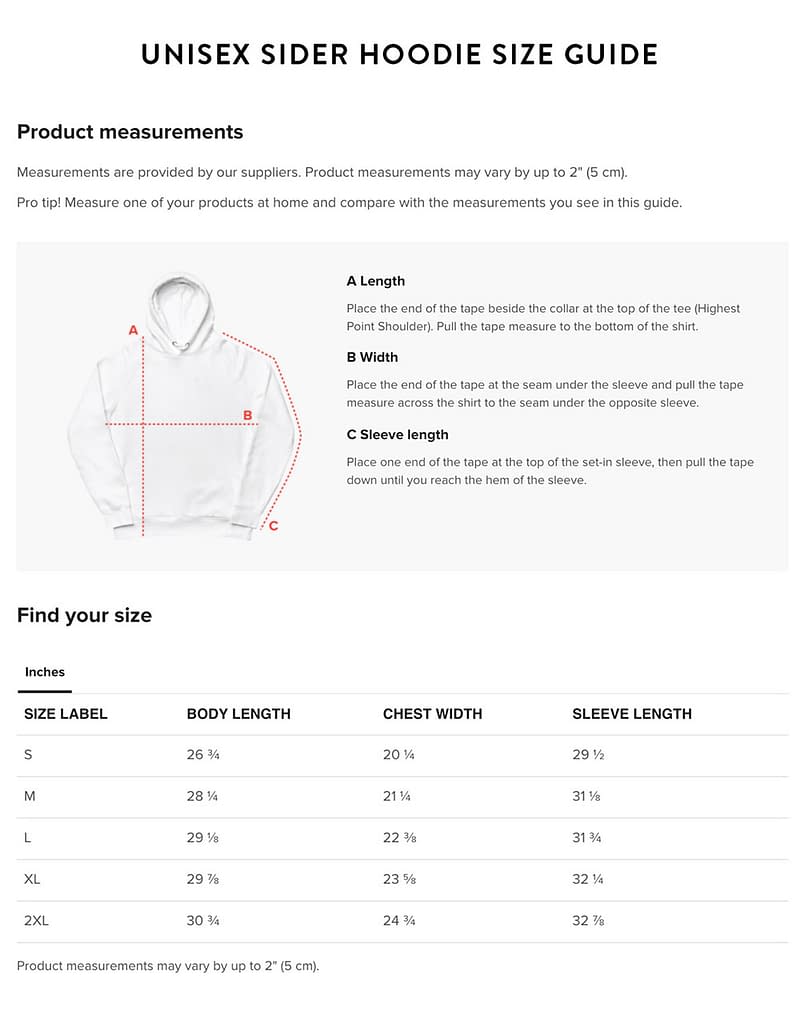Viewport: 800px width, 1021px height.
Task: Click the red C marker on diagram
Action: (x=273, y=525)
